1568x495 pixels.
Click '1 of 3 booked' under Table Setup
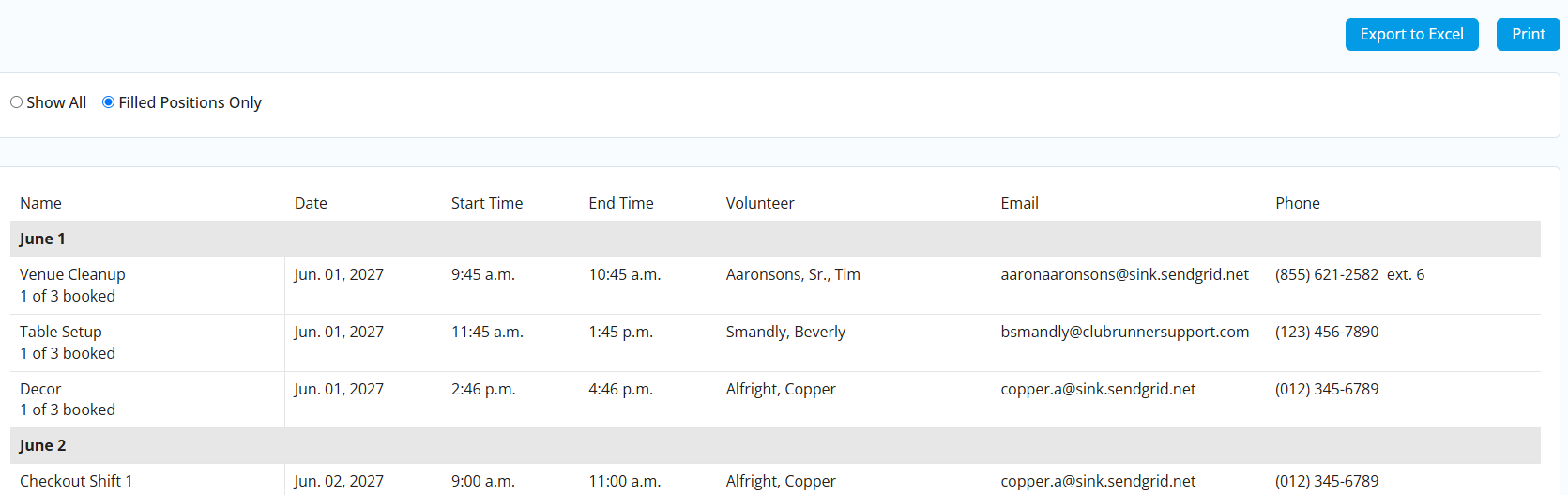click(x=68, y=353)
